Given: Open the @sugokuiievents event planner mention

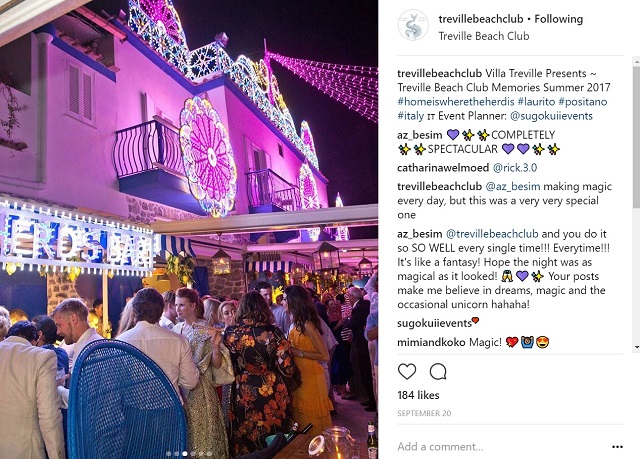Looking at the screenshot, I should (x=551, y=116).
